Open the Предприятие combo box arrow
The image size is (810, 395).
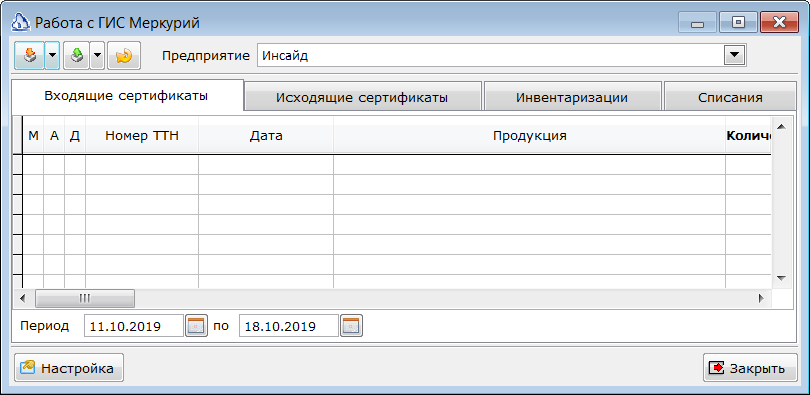[734, 55]
